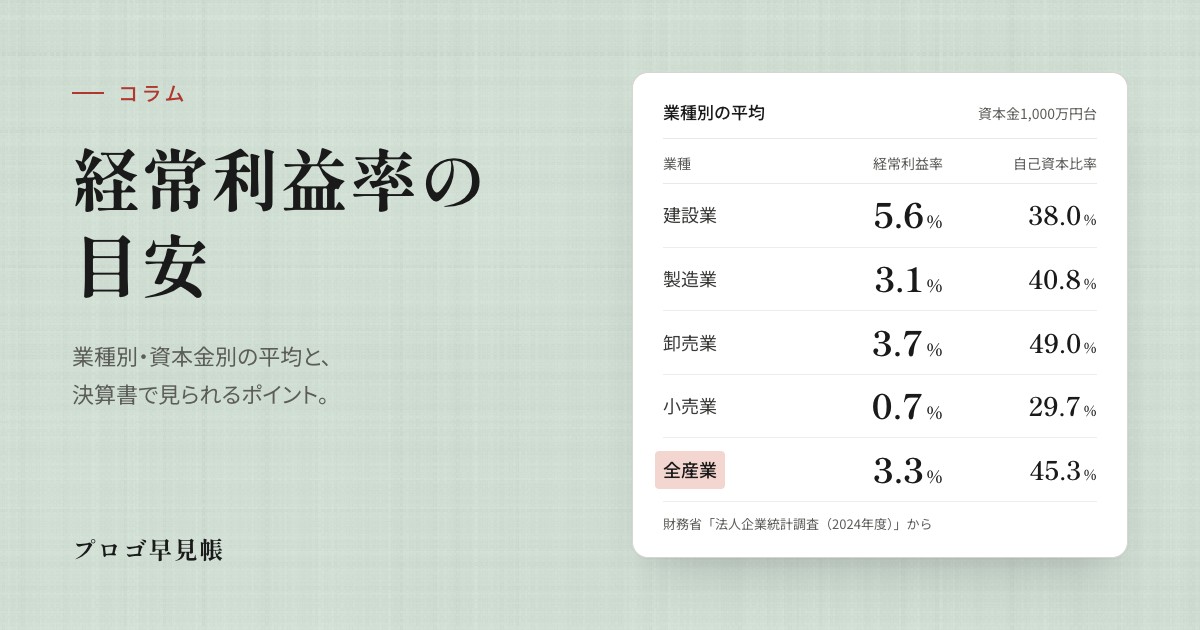Click the headline 経常利益率の目安
This screenshot has height=630, width=1200.
[279, 224]
